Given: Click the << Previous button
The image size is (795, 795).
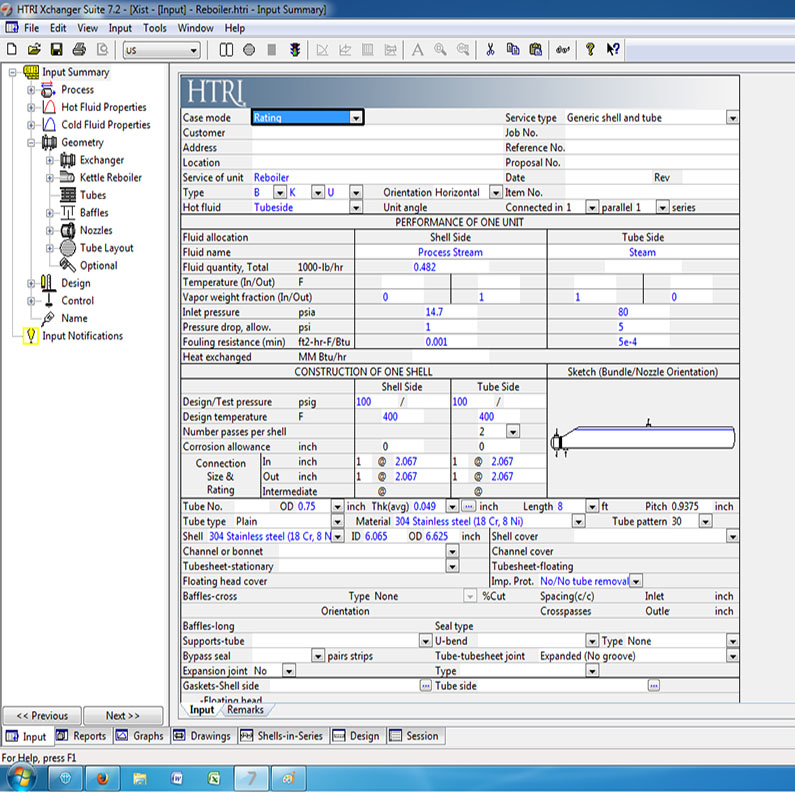Looking at the screenshot, I should pyautogui.click(x=42, y=716).
